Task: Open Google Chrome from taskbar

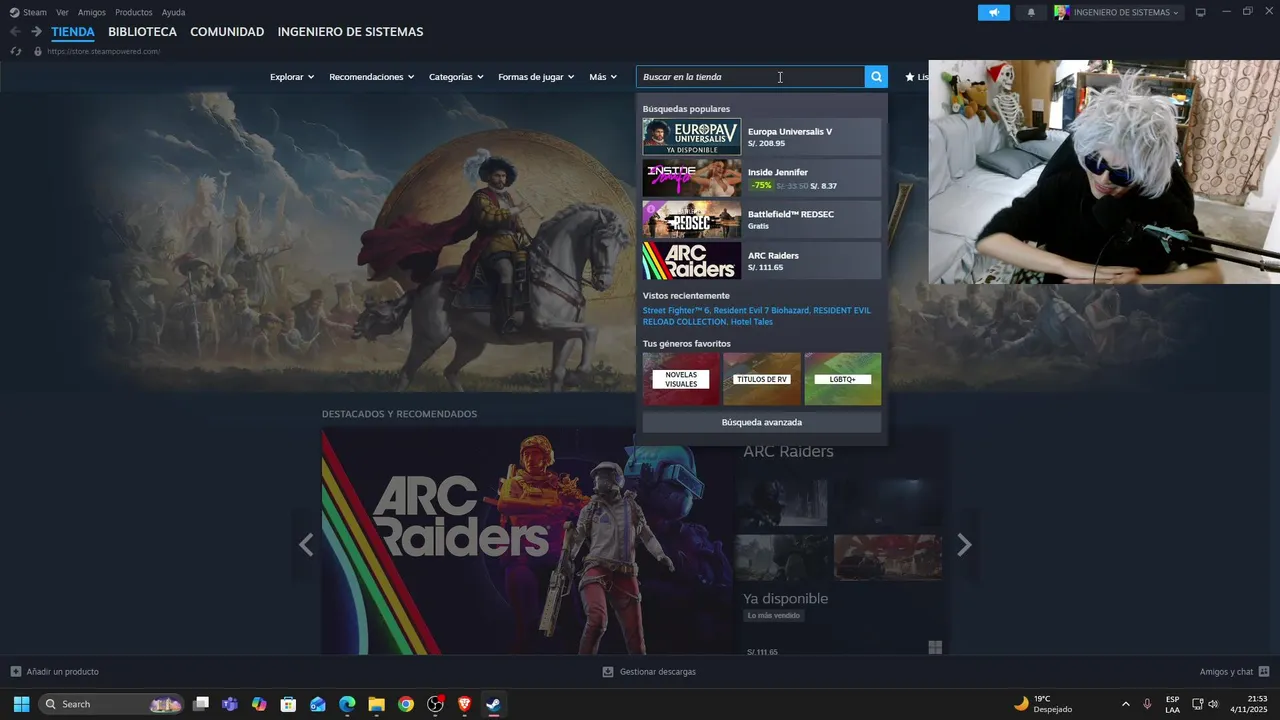Action: click(405, 704)
